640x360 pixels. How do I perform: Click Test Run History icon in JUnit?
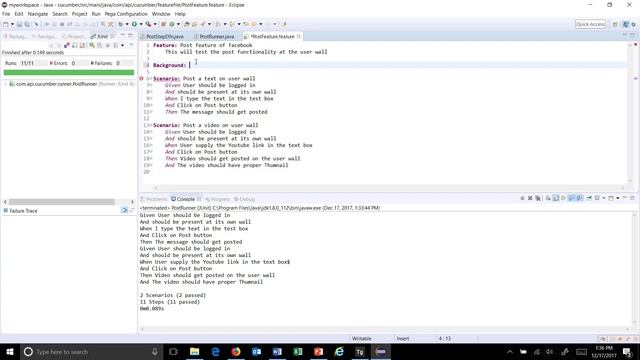point(116,45)
